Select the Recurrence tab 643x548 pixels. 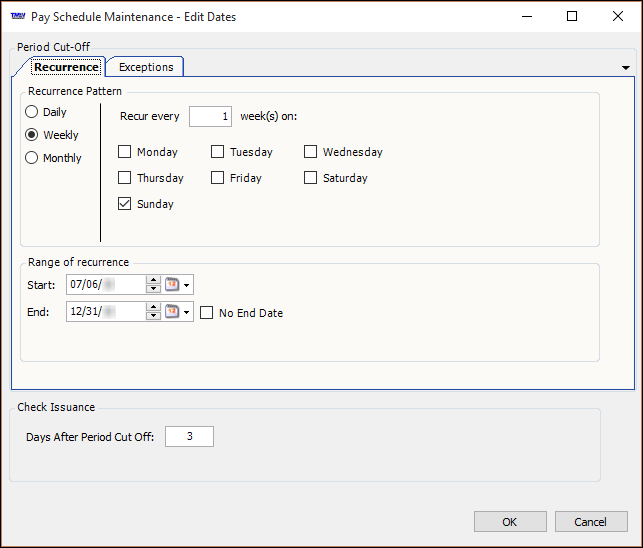coord(66,67)
